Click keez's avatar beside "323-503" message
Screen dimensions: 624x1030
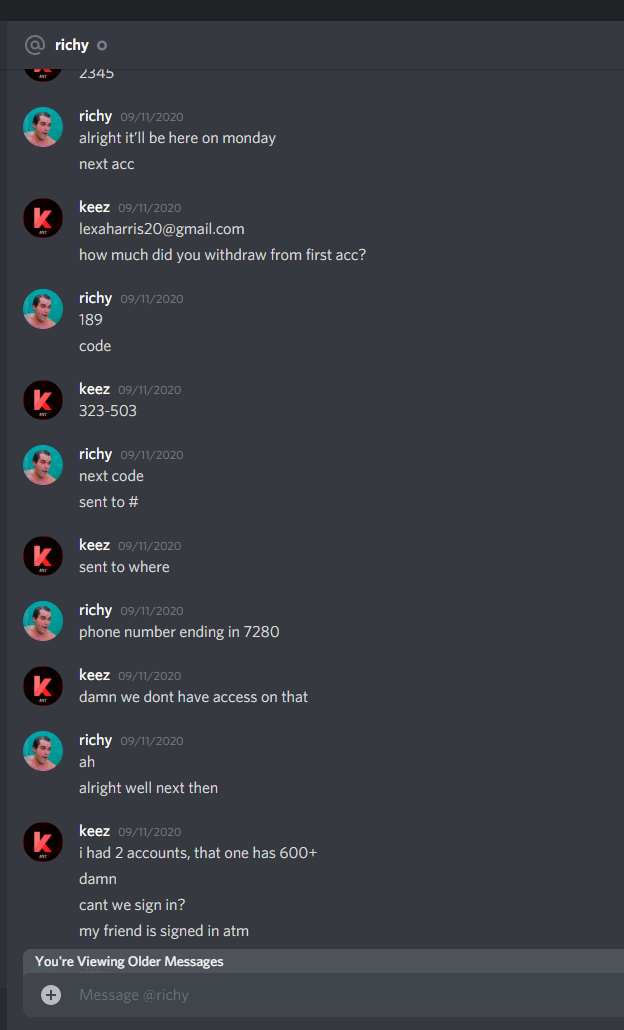[x=43, y=400]
